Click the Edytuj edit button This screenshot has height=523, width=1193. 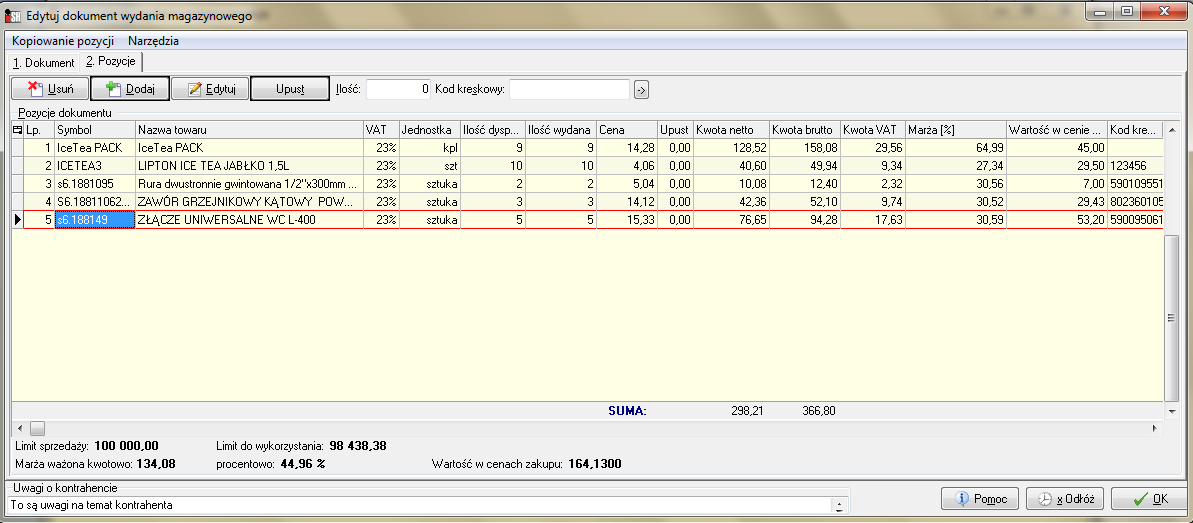tap(210, 89)
